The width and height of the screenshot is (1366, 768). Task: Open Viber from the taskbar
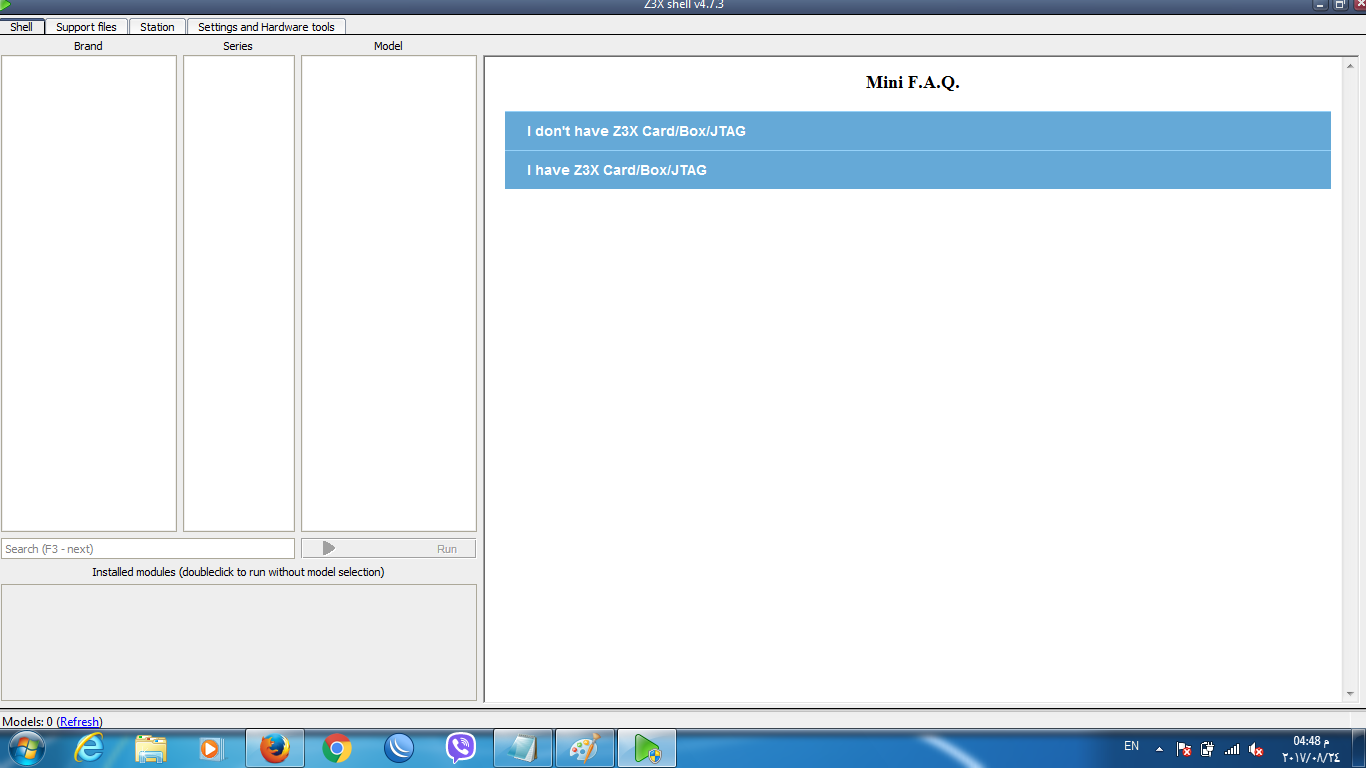461,748
